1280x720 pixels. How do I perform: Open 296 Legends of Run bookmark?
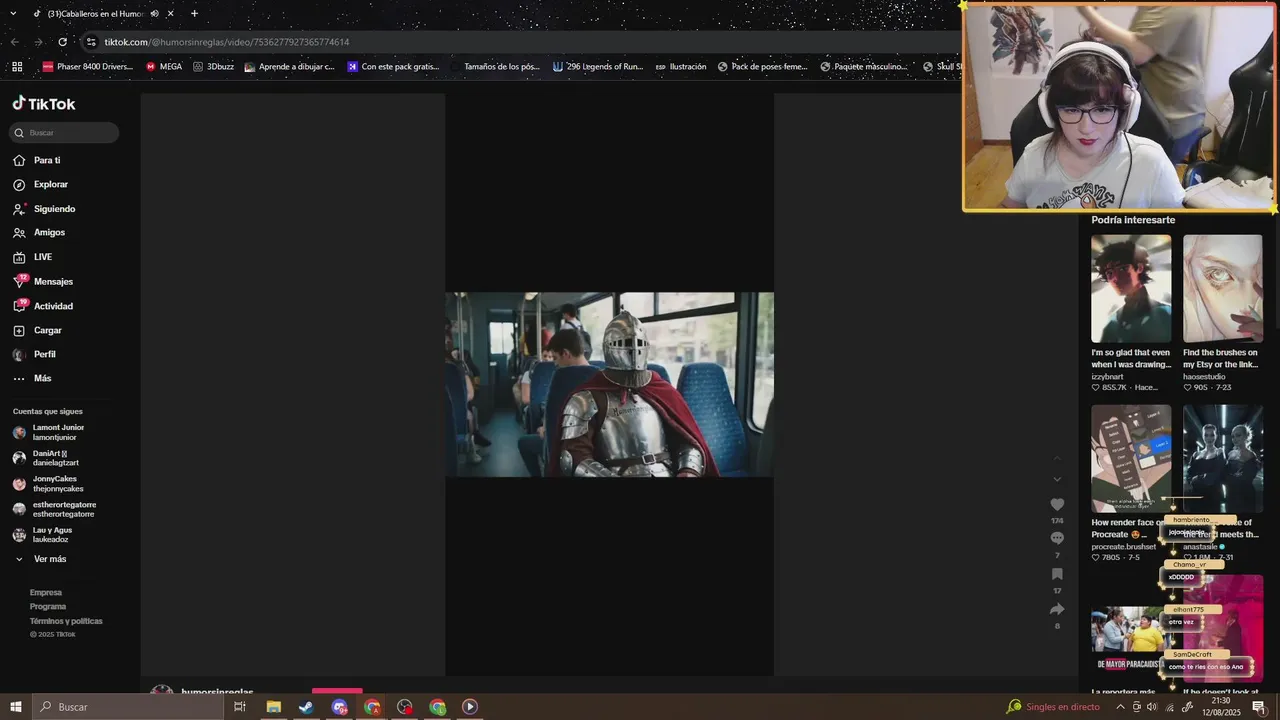[x=598, y=67]
